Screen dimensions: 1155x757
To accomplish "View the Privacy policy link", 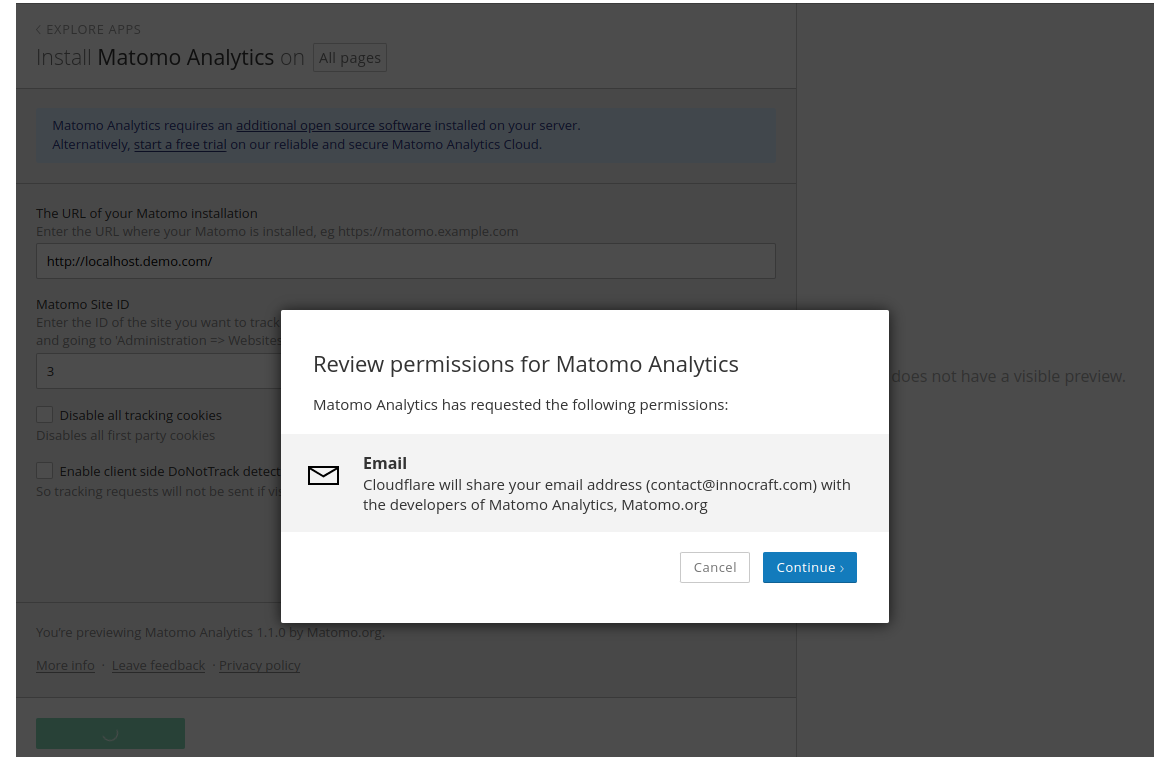I will [259, 666].
